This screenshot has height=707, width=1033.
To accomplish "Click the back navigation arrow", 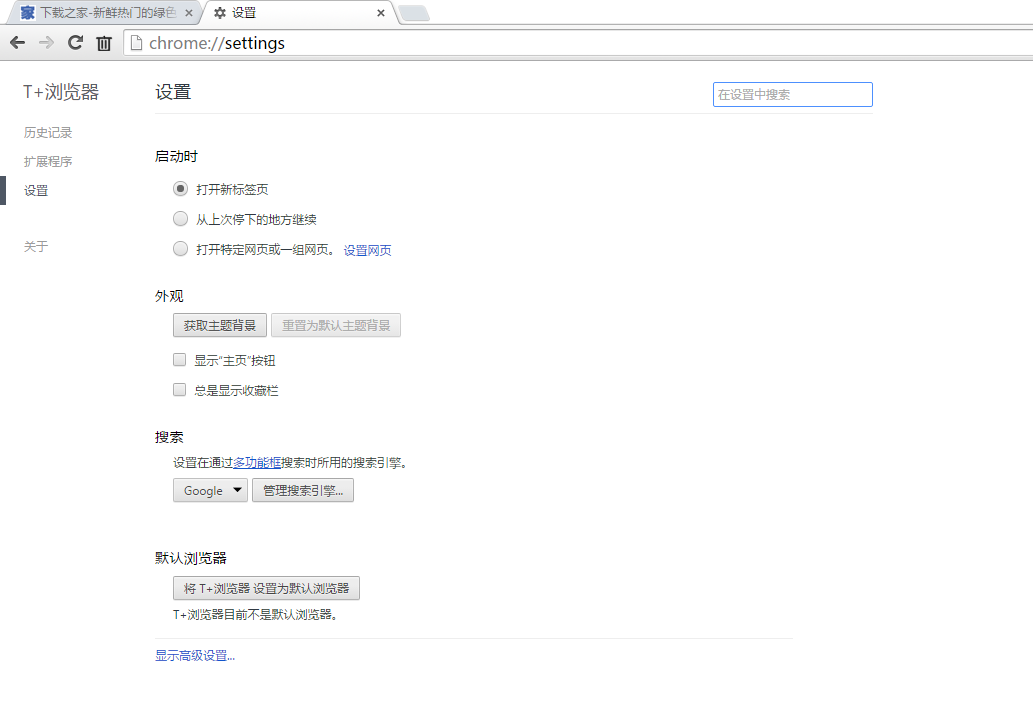I will tap(17, 43).
